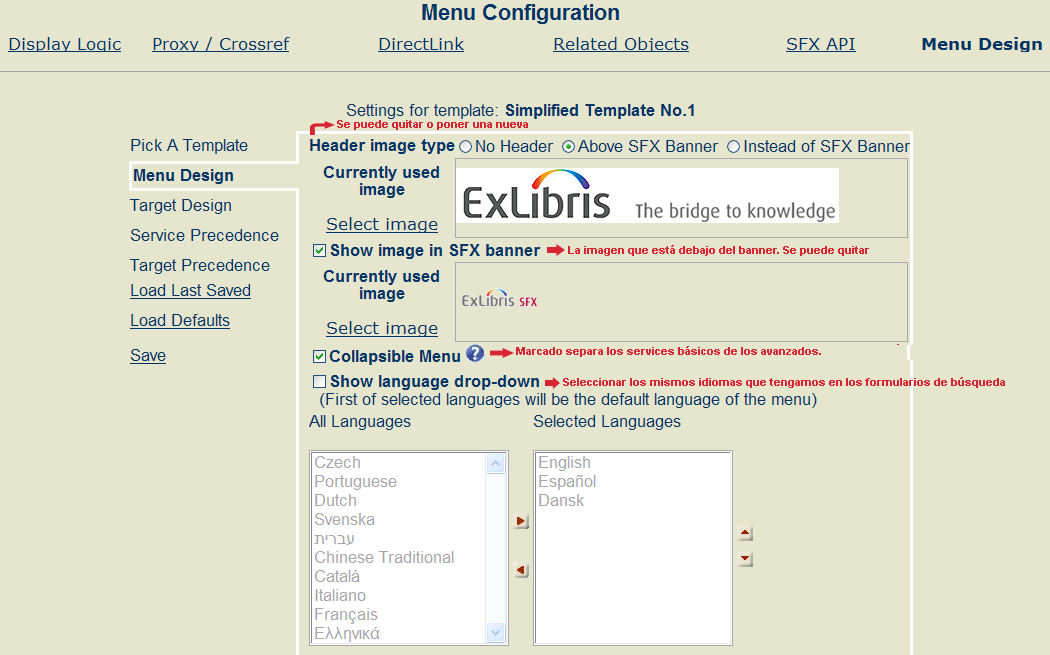Click the All Languages list scroll-down arrow
Screen dimensions: 1050x655
click(496, 632)
